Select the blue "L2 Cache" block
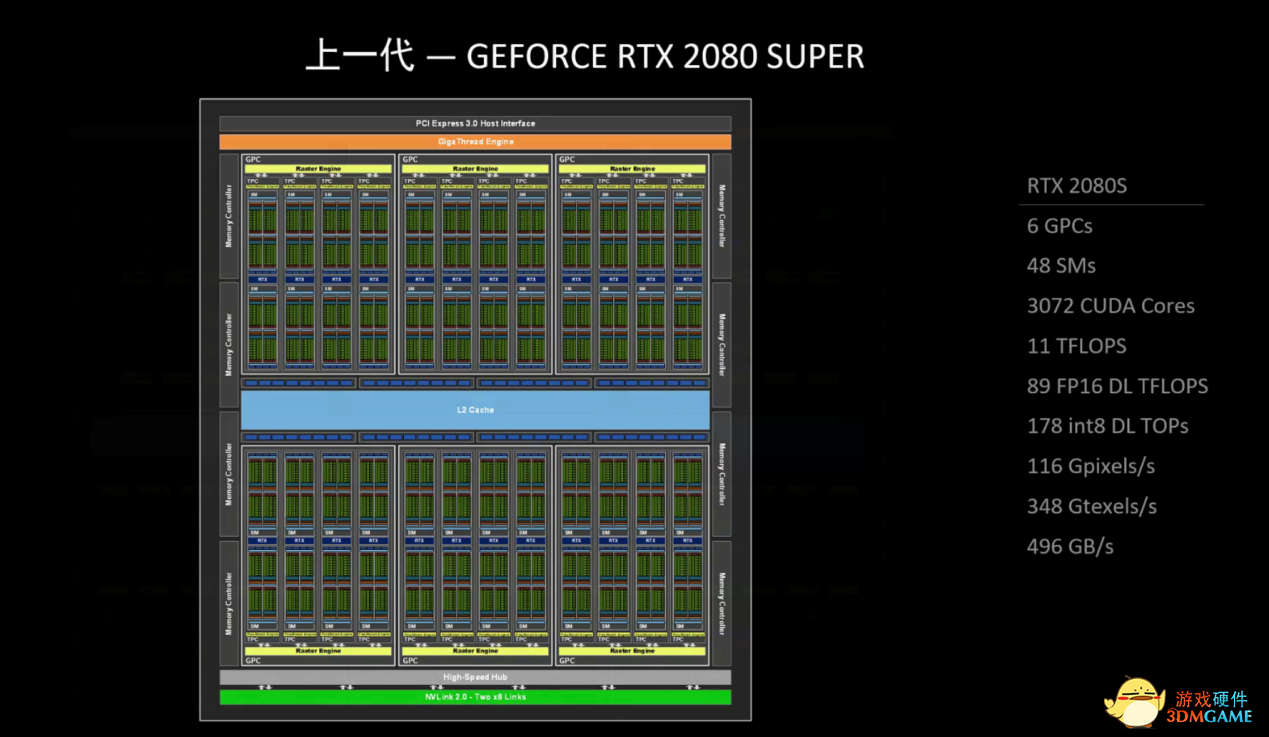This screenshot has width=1269, height=737. [x=475, y=410]
